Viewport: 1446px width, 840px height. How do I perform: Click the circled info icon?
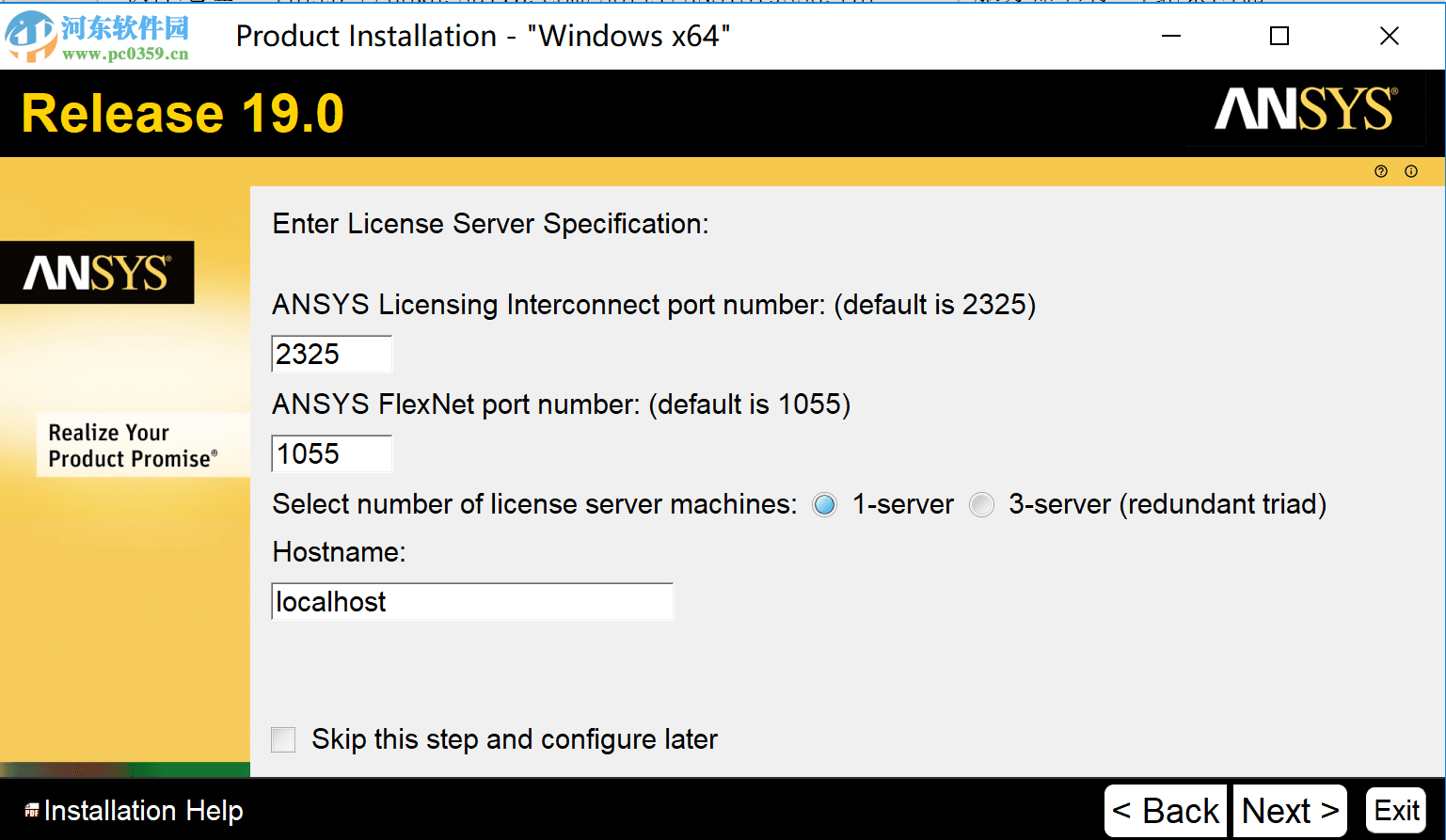point(1410,171)
